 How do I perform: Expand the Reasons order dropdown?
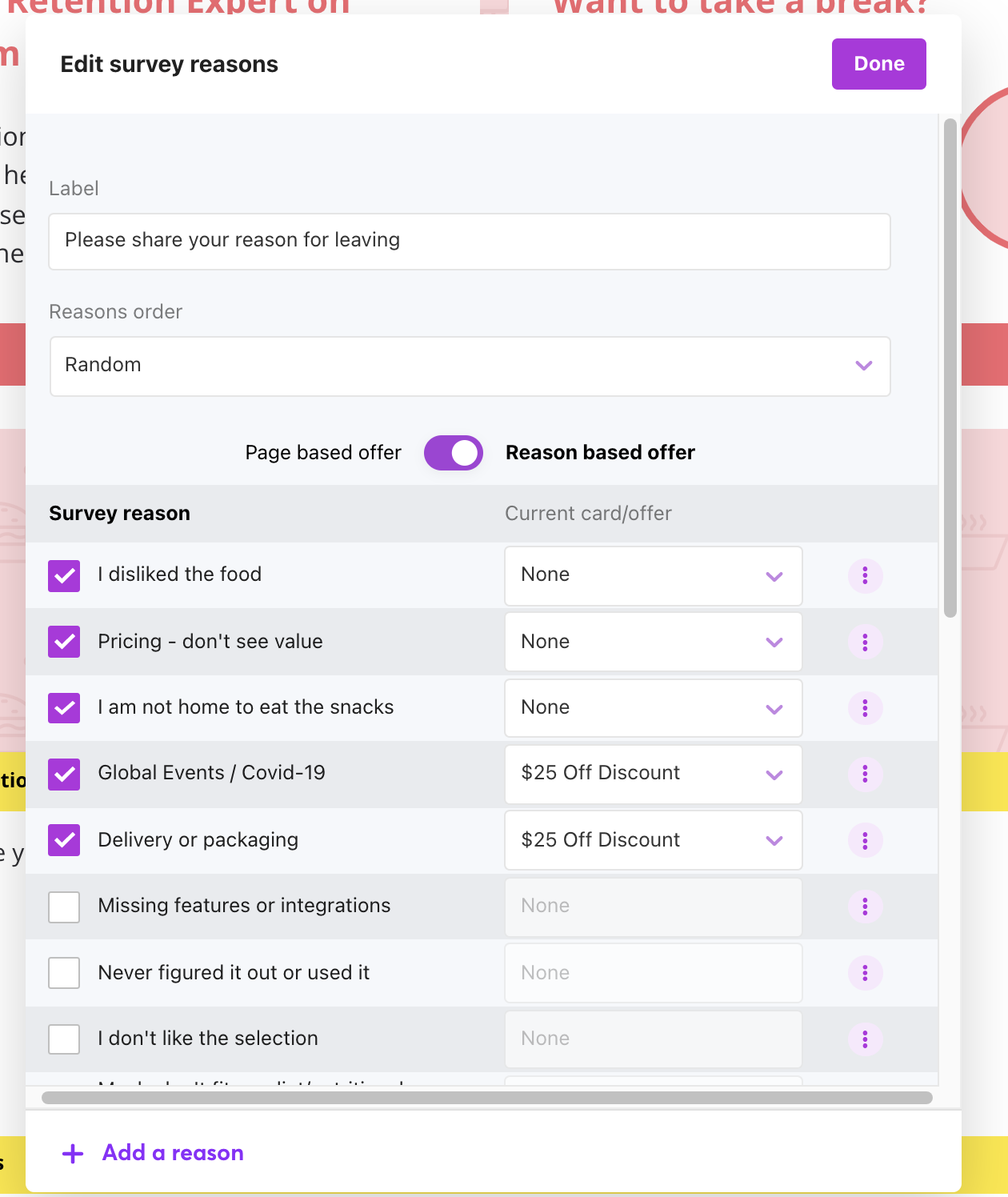click(470, 366)
